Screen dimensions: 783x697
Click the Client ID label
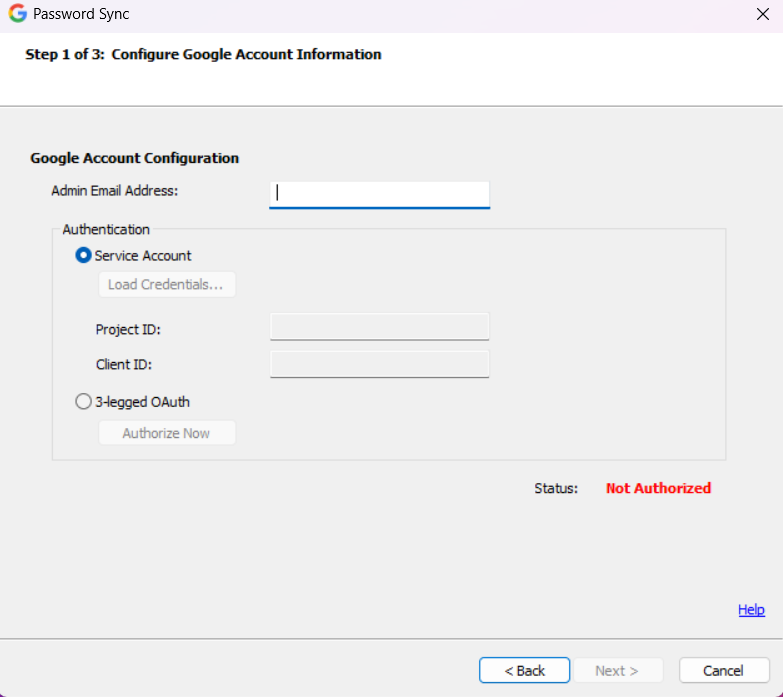[x=123, y=364]
